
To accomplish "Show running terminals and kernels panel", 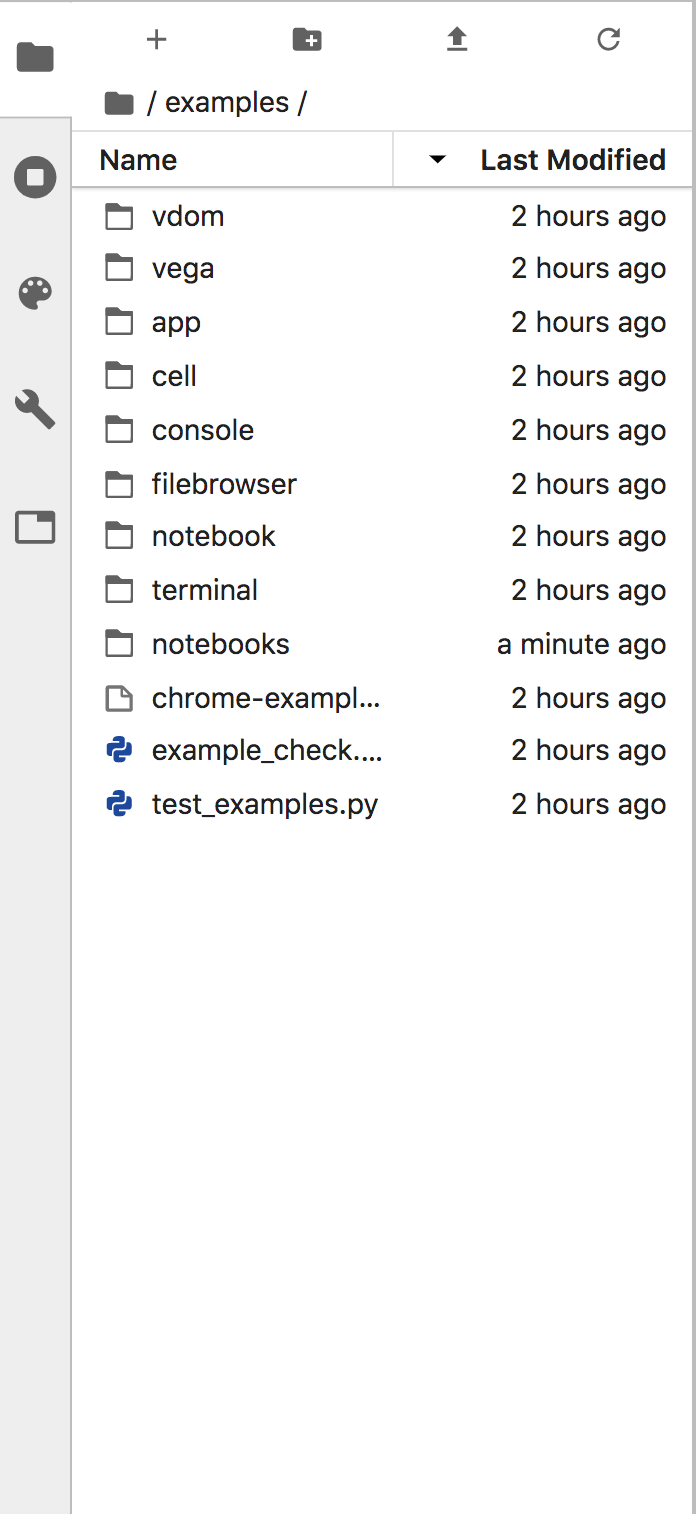I will click(x=34, y=177).
